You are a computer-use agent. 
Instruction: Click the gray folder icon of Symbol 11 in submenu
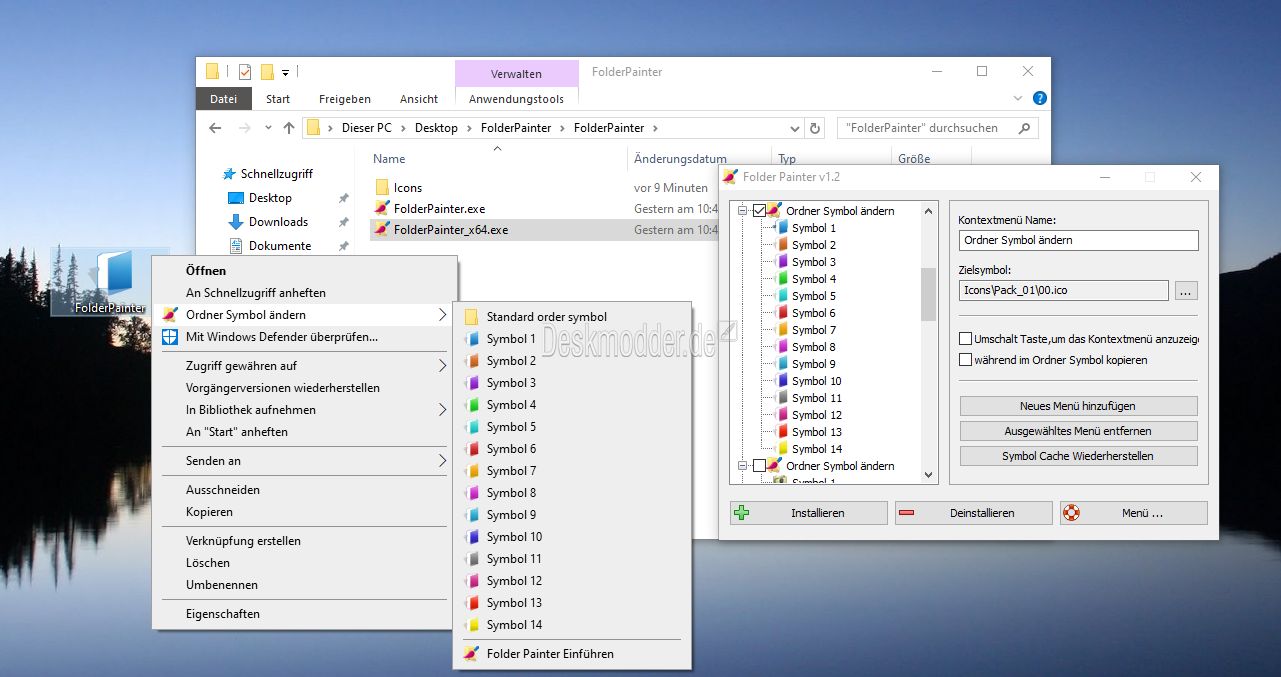[471, 559]
